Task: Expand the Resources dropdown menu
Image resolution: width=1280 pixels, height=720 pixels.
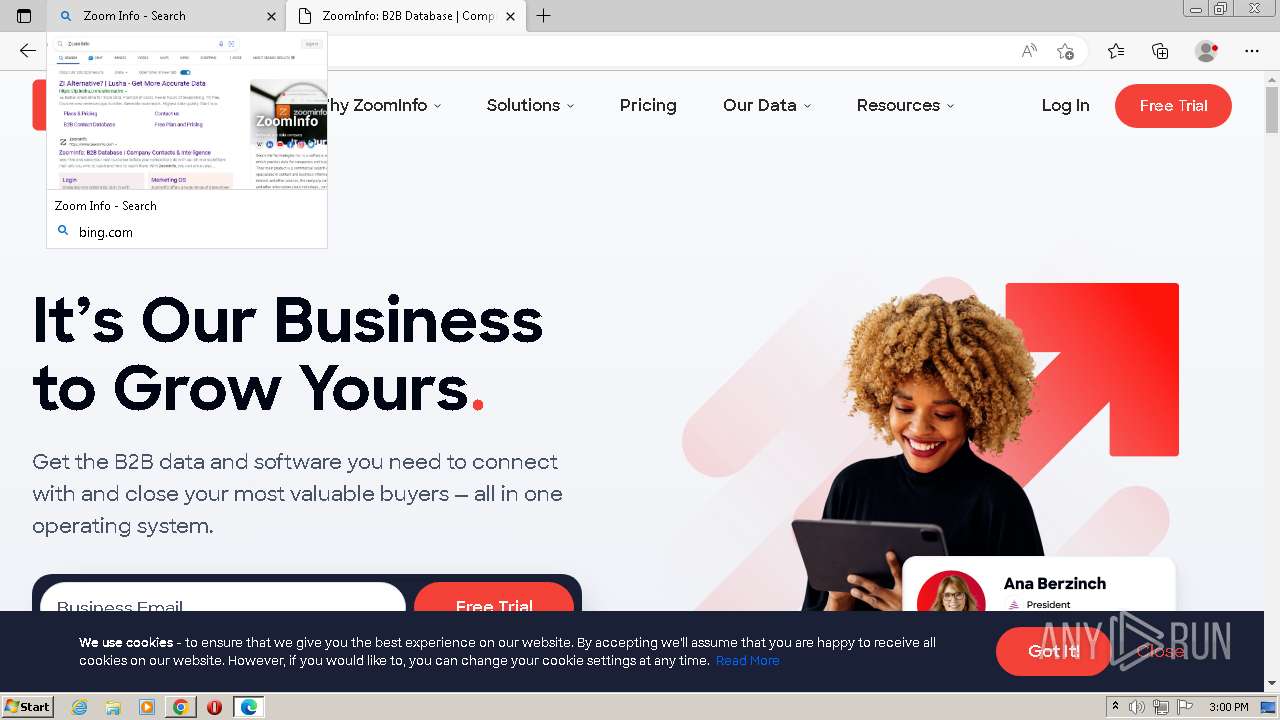Action: point(905,105)
